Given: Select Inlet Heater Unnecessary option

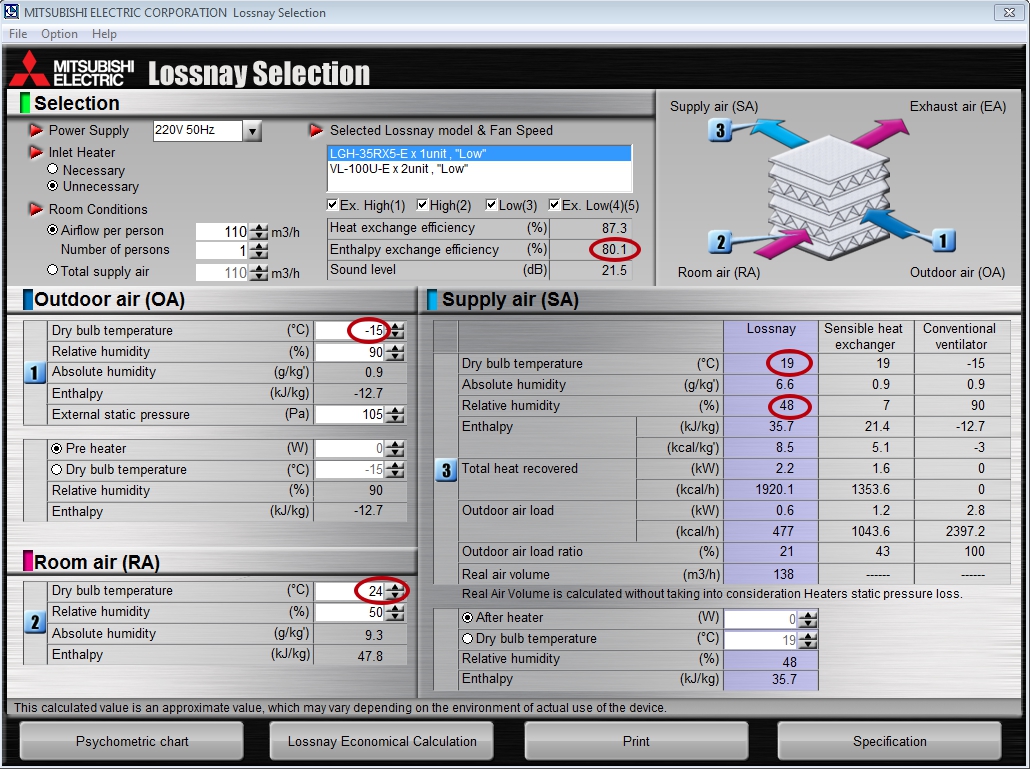Looking at the screenshot, I should [53, 186].
